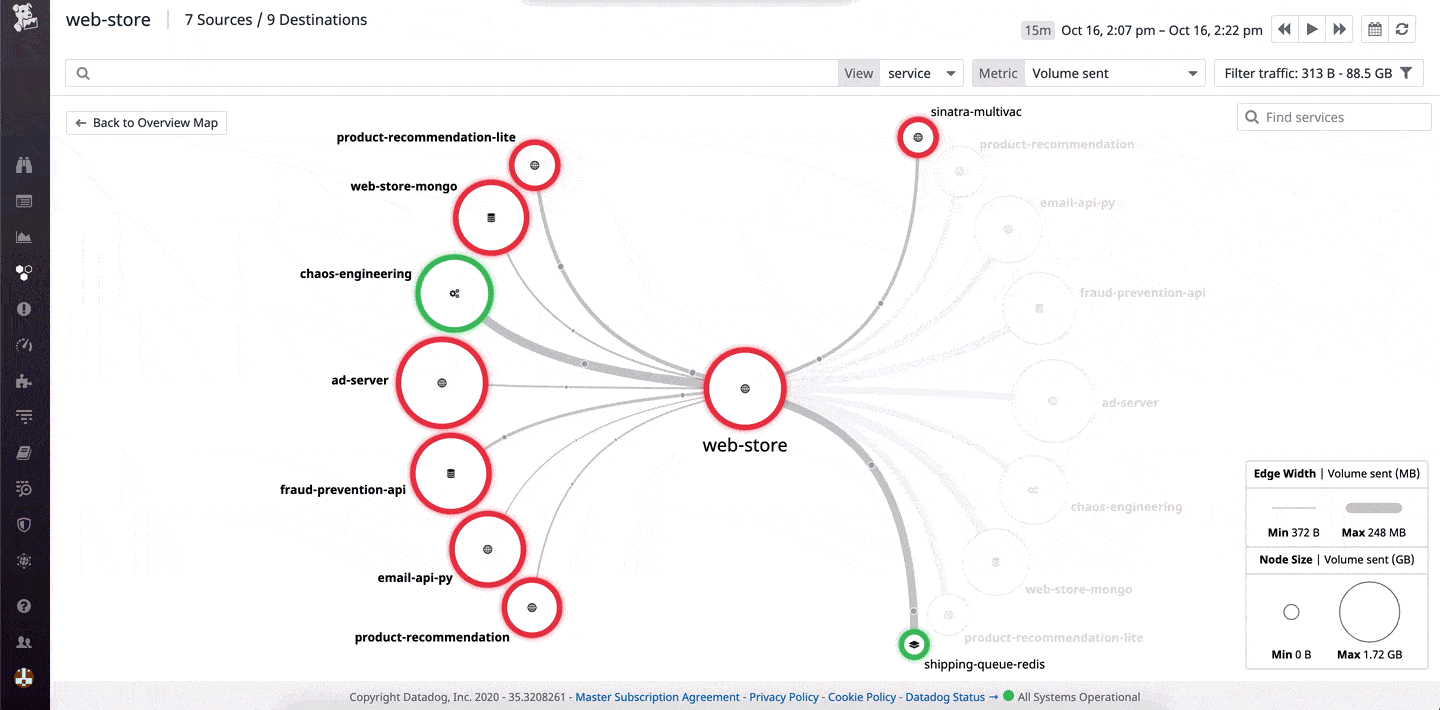The height and width of the screenshot is (710, 1440).
Task: Open the Monitors exclamation sidebar icon
Action: pyautogui.click(x=25, y=309)
